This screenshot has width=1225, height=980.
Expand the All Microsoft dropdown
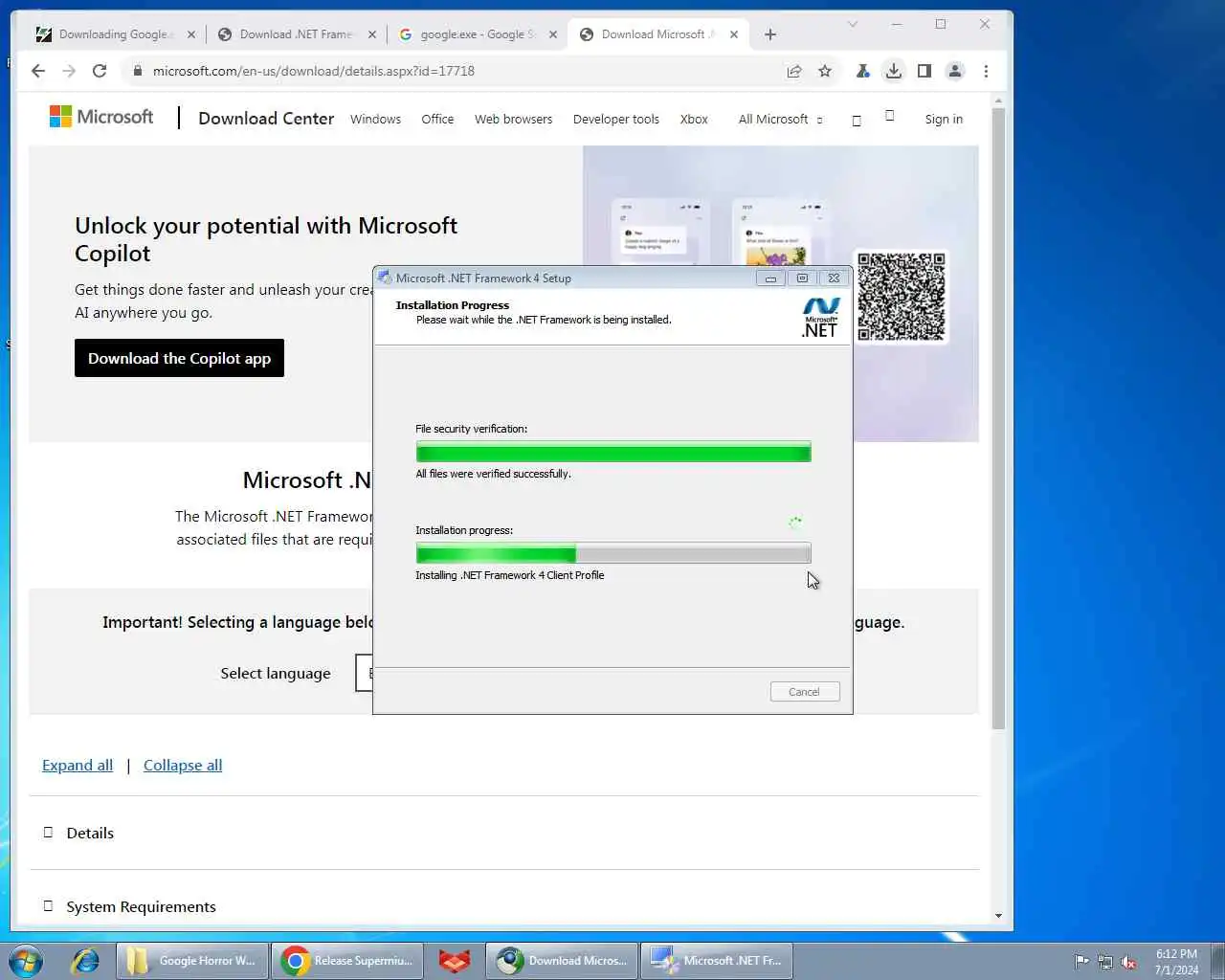(780, 120)
